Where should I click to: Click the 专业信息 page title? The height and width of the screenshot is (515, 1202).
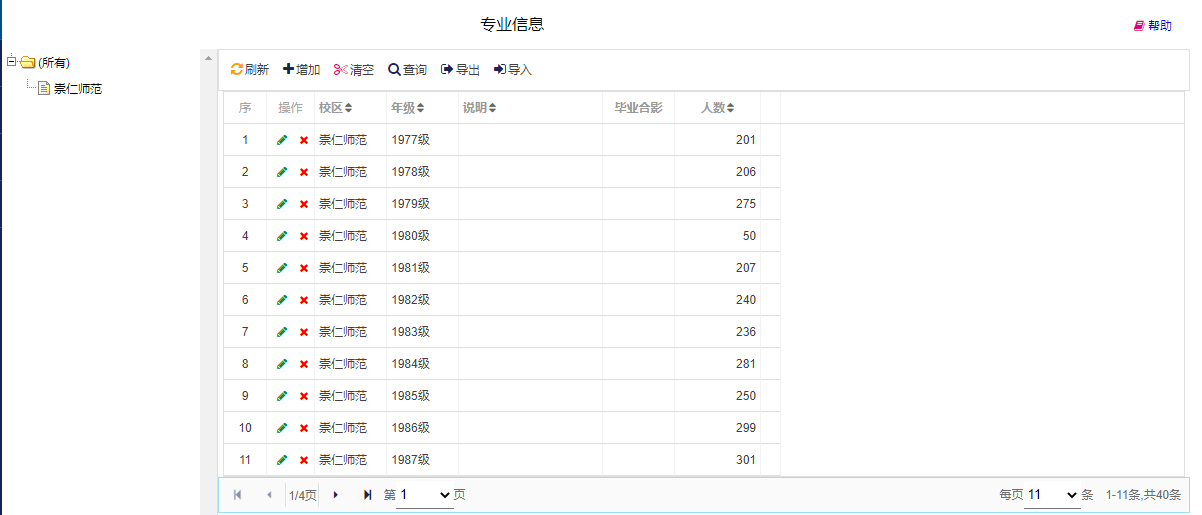(512, 24)
